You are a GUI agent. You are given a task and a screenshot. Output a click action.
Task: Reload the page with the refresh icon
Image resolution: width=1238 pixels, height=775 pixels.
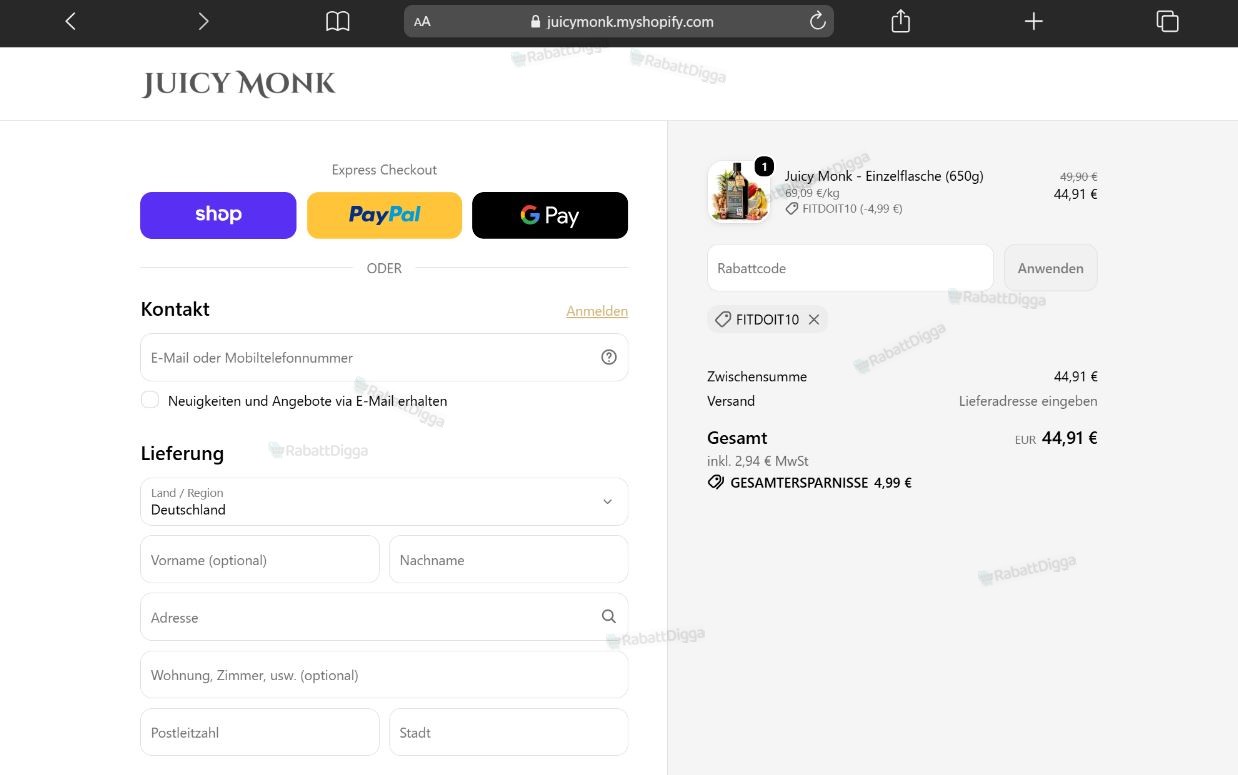click(817, 21)
